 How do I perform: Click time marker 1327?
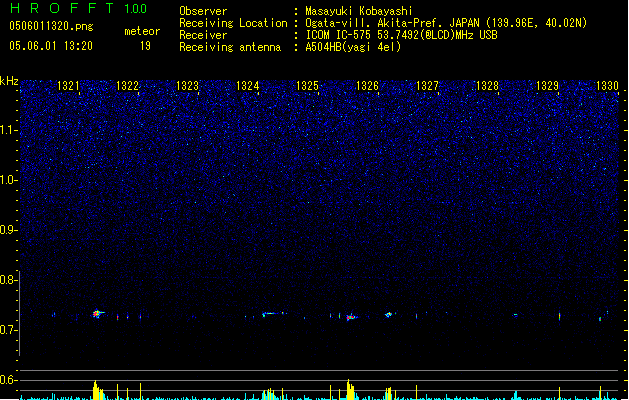428,86
